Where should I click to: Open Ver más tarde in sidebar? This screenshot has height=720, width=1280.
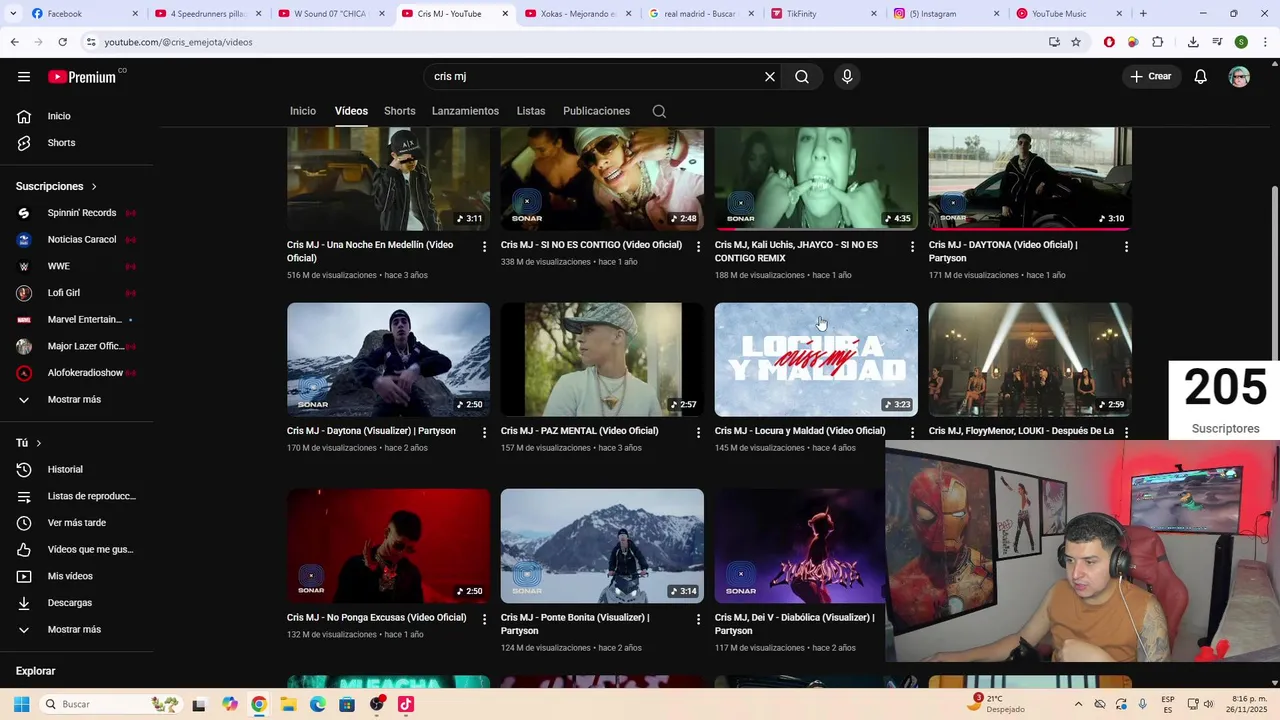coord(77,523)
